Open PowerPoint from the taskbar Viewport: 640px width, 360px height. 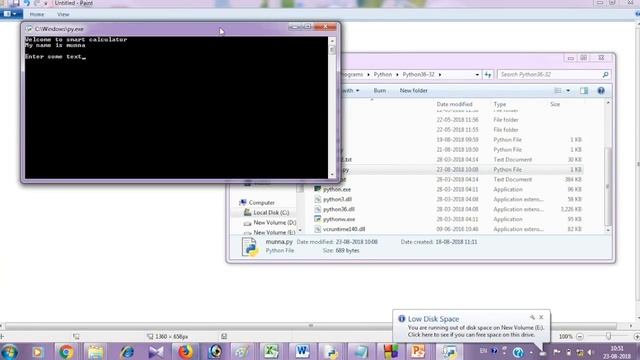point(418,352)
